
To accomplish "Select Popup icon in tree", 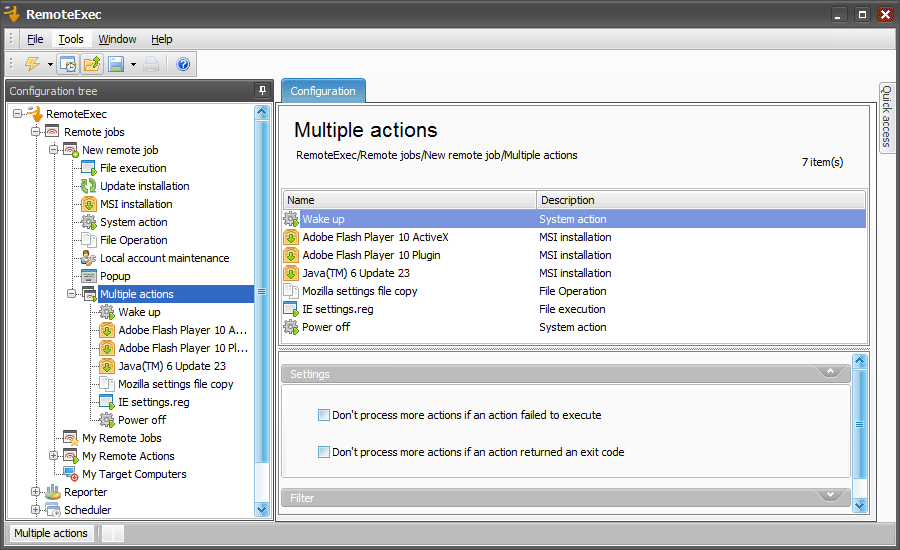I will tap(89, 276).
